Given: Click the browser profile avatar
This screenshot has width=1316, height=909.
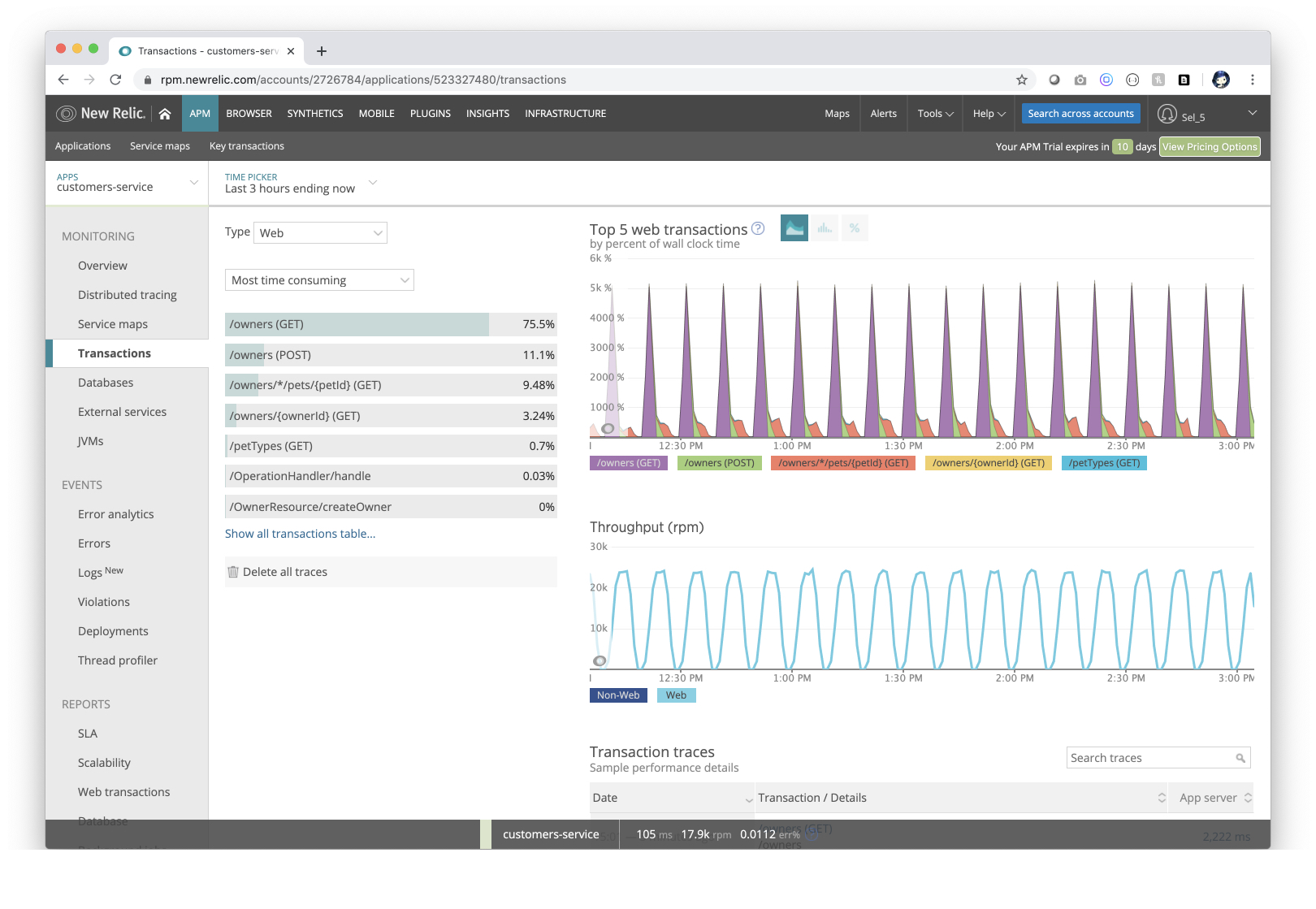Looking at the screenshot, I should pos(1221,80).
